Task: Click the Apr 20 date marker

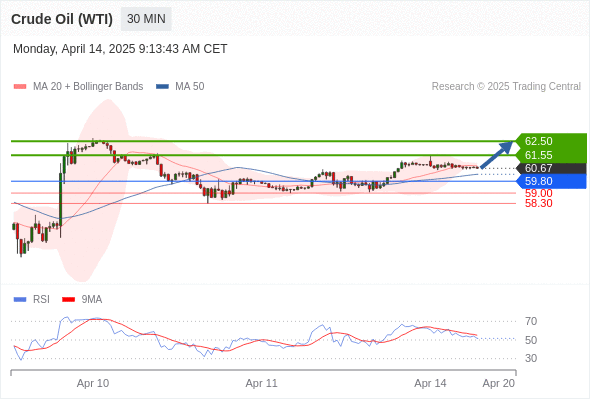Action: click(499, 383)
